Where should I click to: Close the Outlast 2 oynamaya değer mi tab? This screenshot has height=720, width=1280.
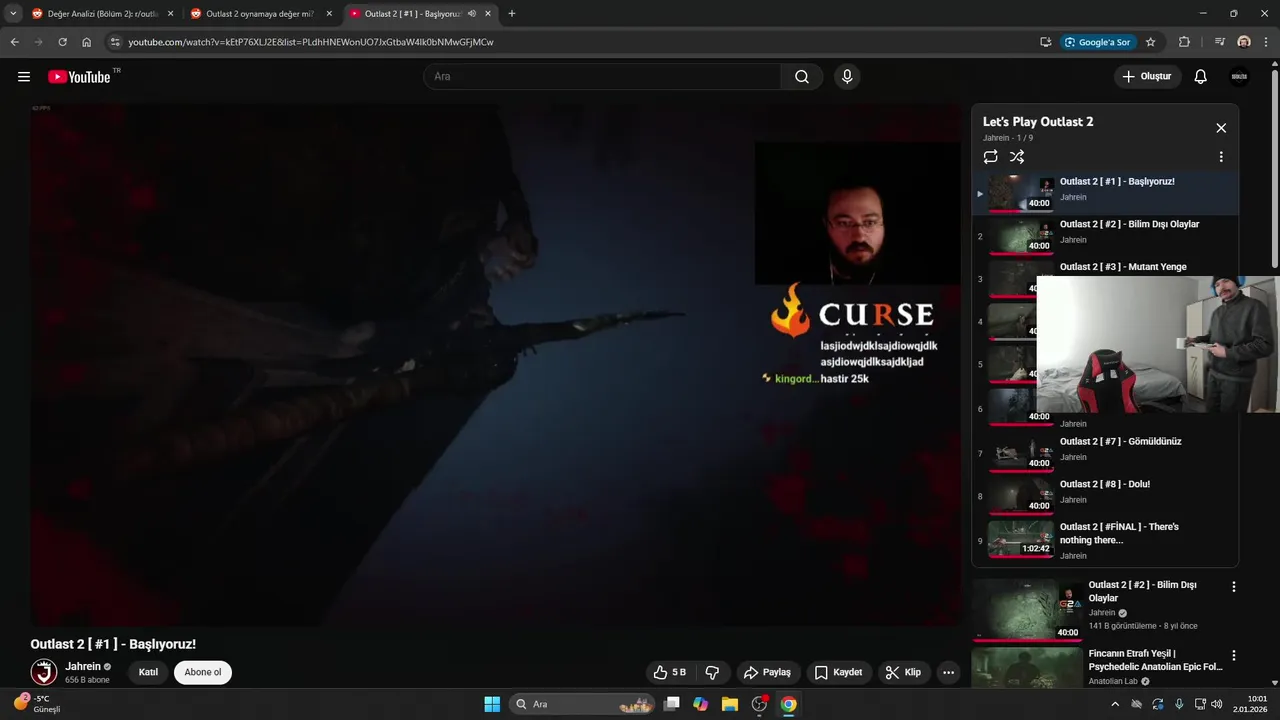pyautogui.click(x=329, y=14)
